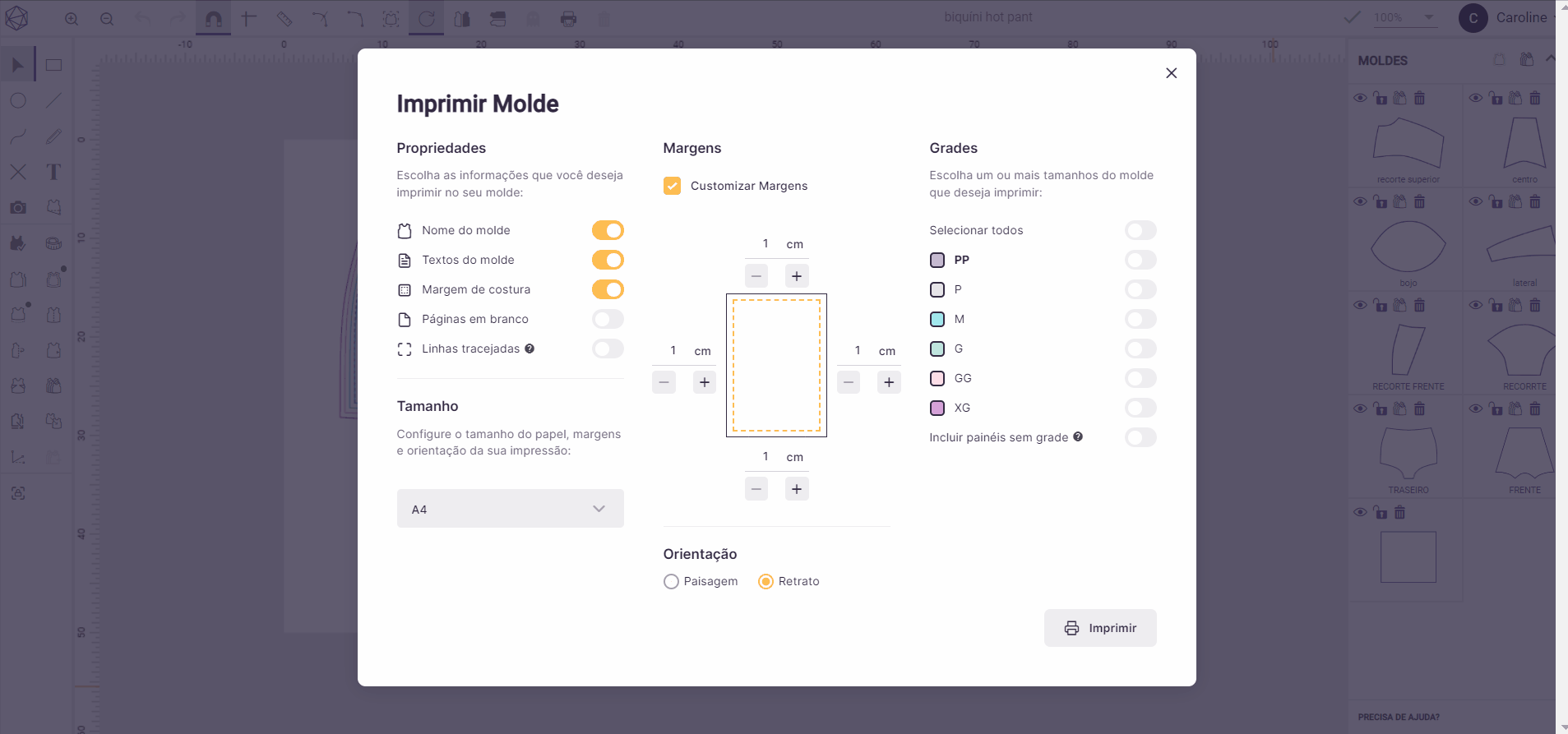Click the bottom margin value field

pos(765,457)
